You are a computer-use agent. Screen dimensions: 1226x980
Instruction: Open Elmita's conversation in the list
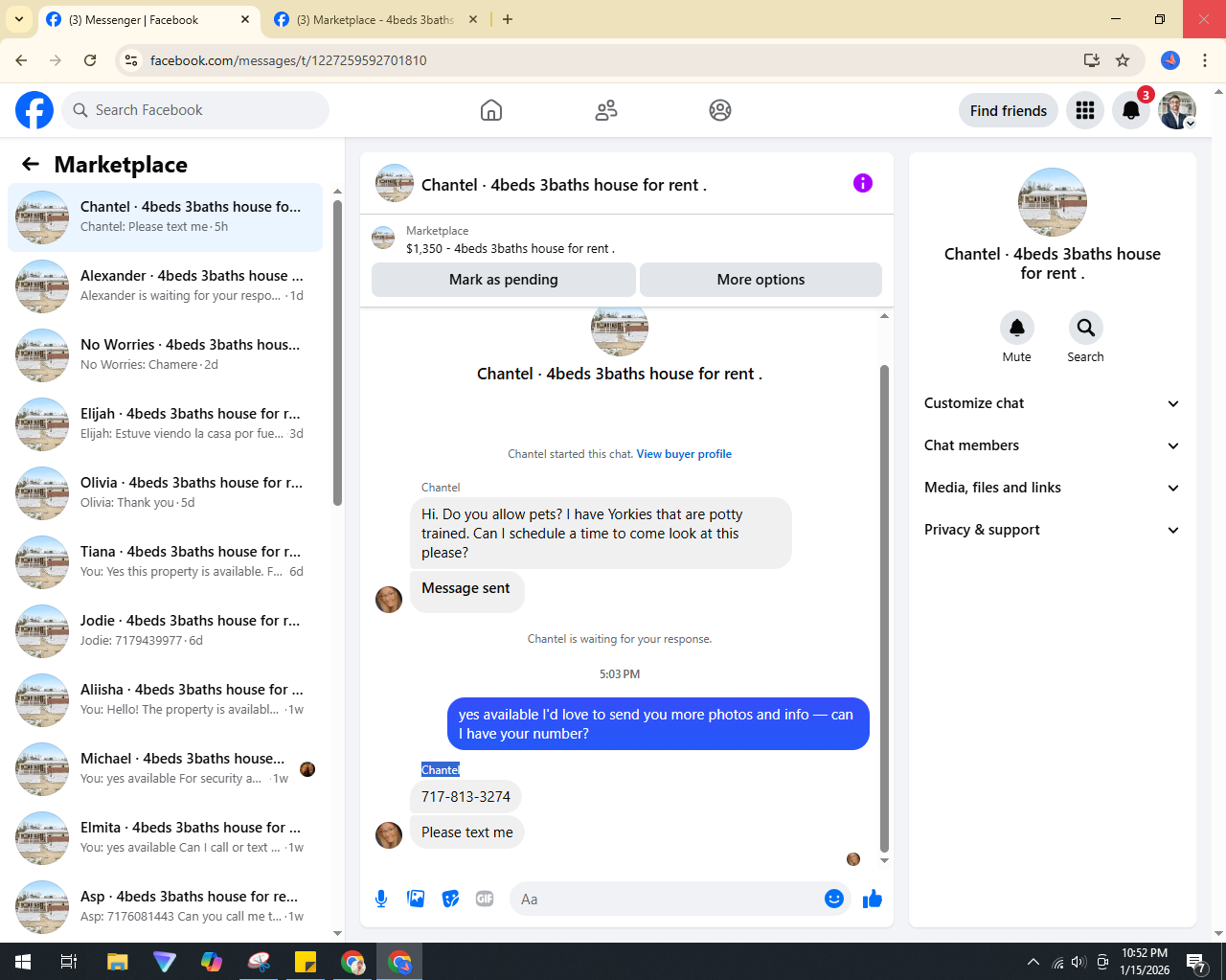[165, 838]
